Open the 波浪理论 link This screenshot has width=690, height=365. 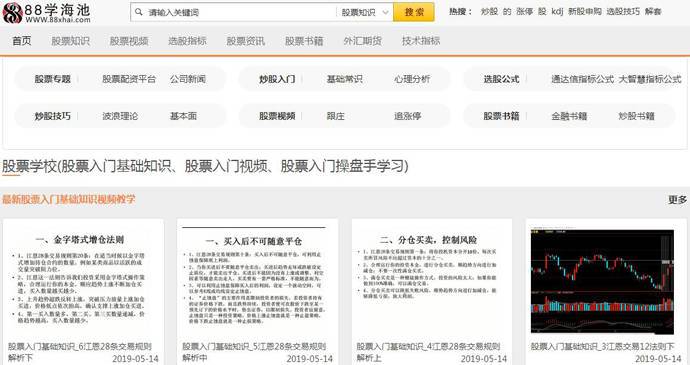point(120,116)
